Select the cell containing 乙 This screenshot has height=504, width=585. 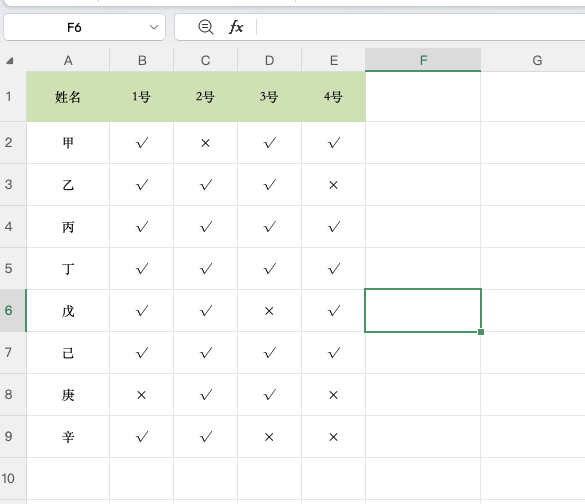68,185
